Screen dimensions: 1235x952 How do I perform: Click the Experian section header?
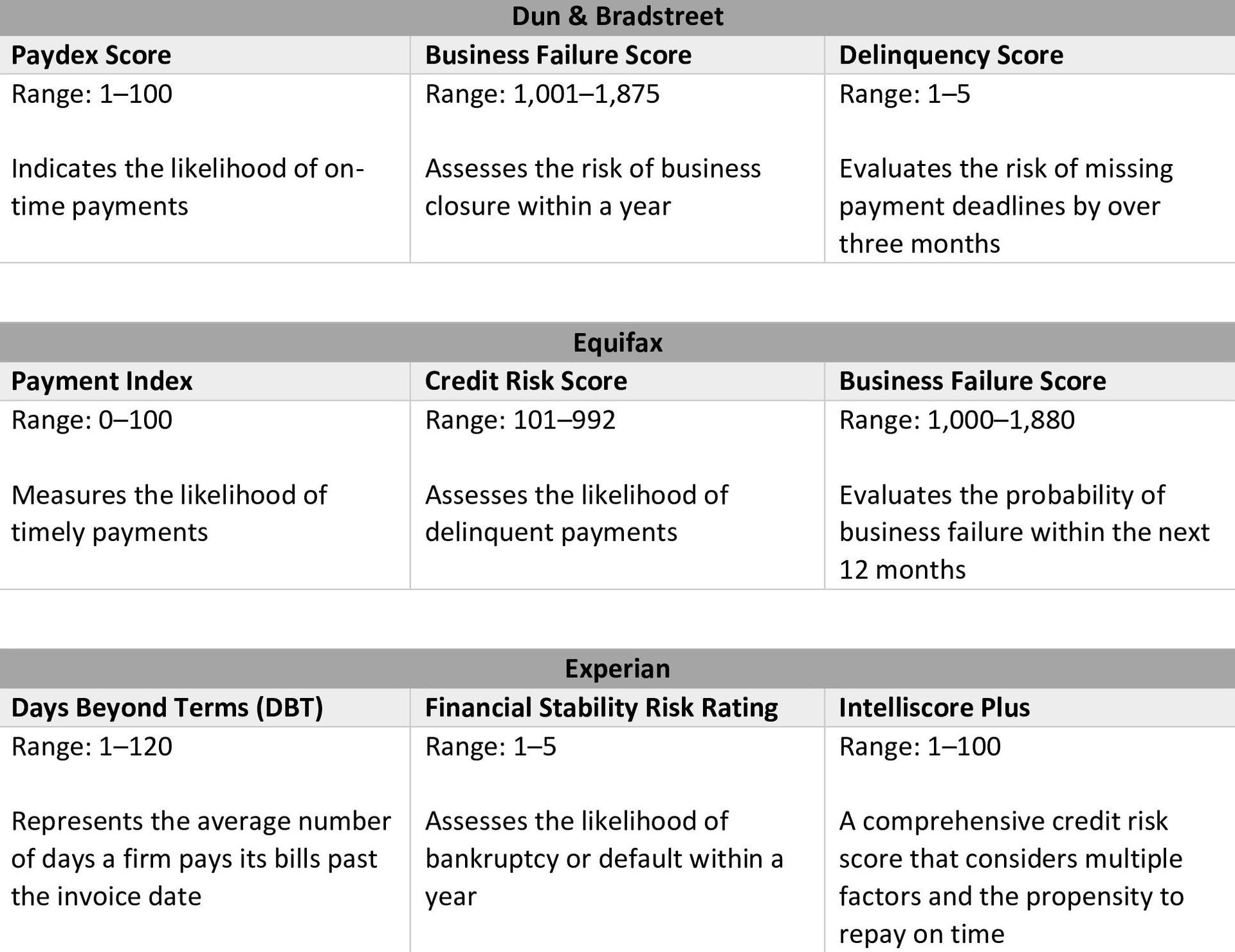tap(617, 669)
